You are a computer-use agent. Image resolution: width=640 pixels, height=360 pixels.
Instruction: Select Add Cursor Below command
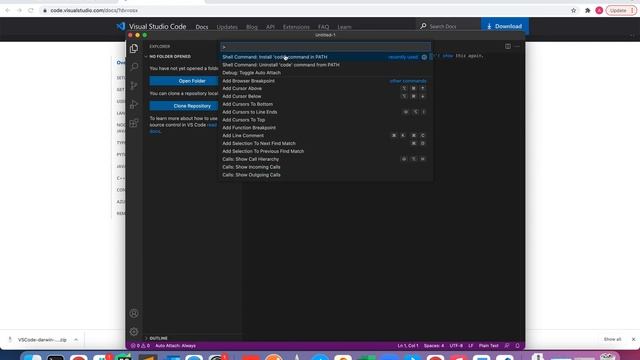pyautogui.click(x=325, y=96)
